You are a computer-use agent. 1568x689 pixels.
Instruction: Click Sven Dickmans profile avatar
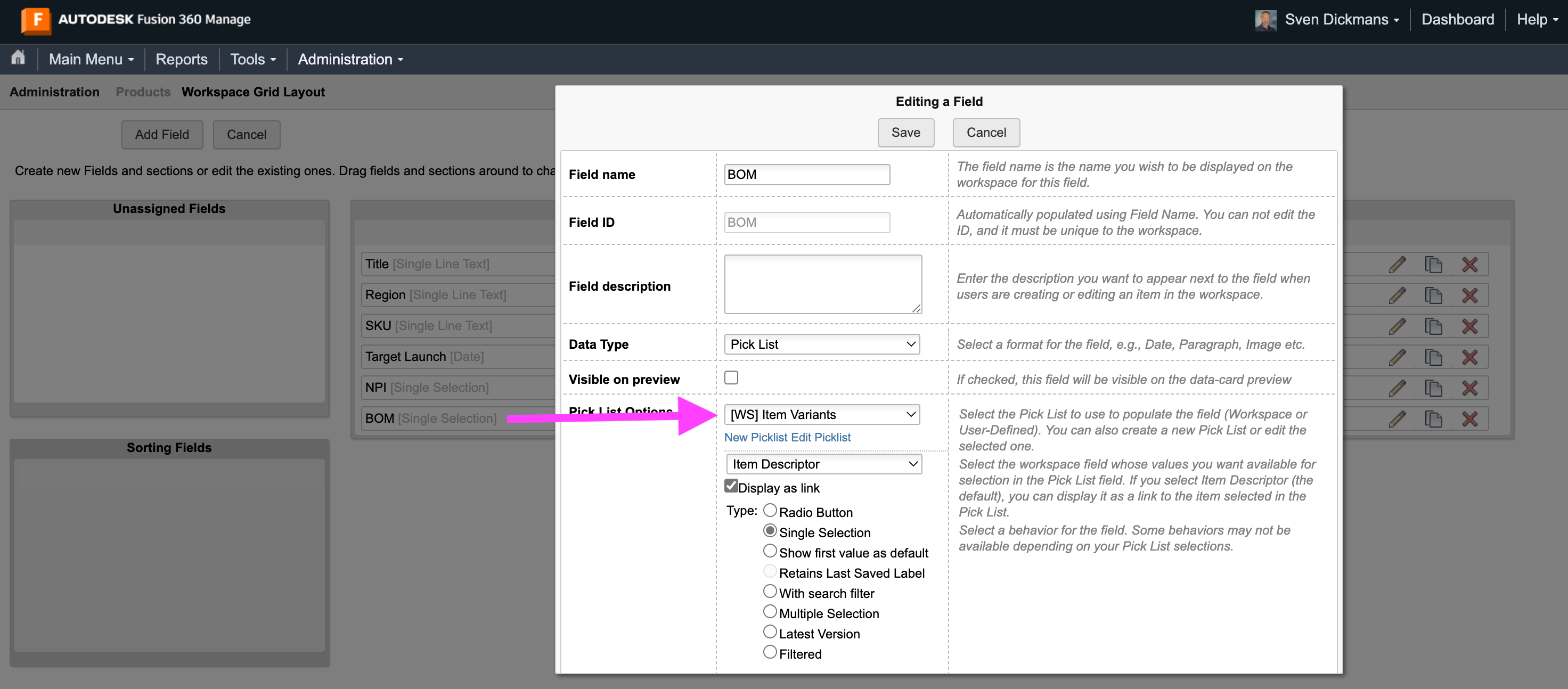1265,20
